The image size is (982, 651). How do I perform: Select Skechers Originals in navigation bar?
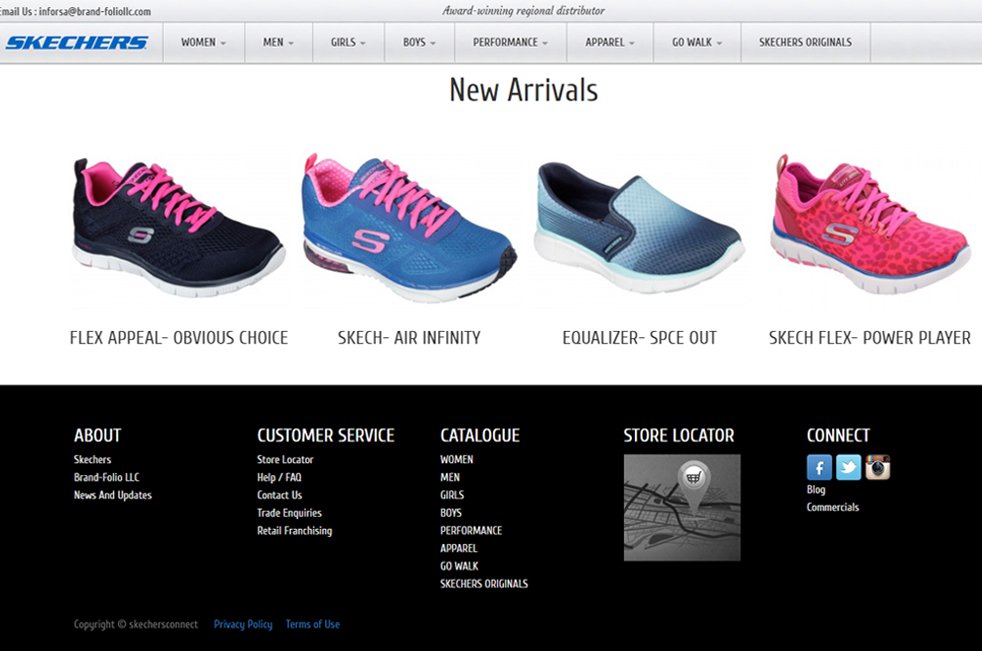coord(805,43)
